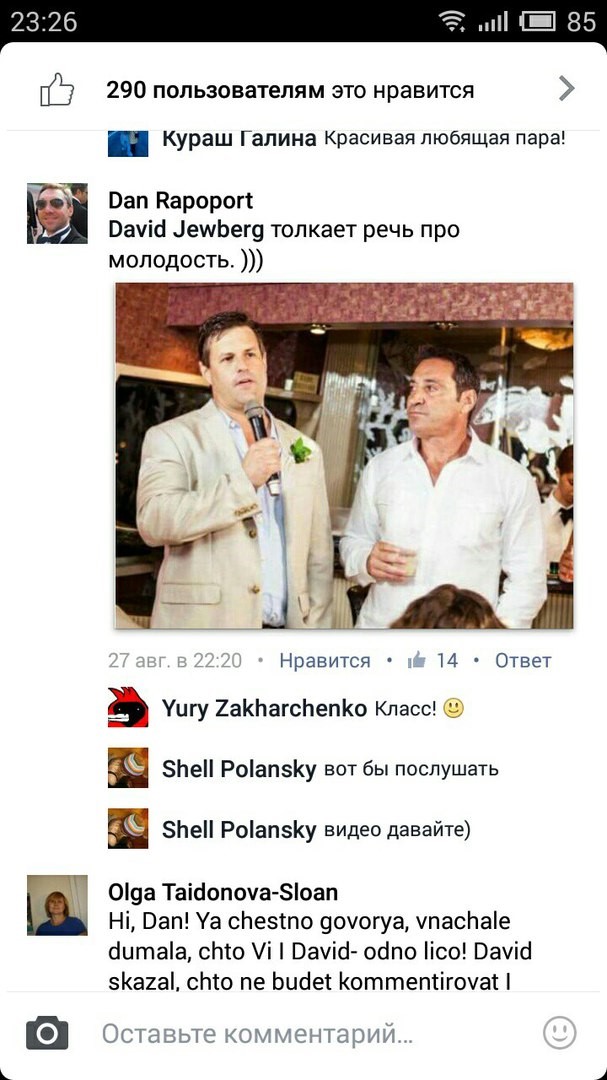
Task: Tap "Ответ" to reply to comment
Action: pyautogui.click(x=523, y=661)
